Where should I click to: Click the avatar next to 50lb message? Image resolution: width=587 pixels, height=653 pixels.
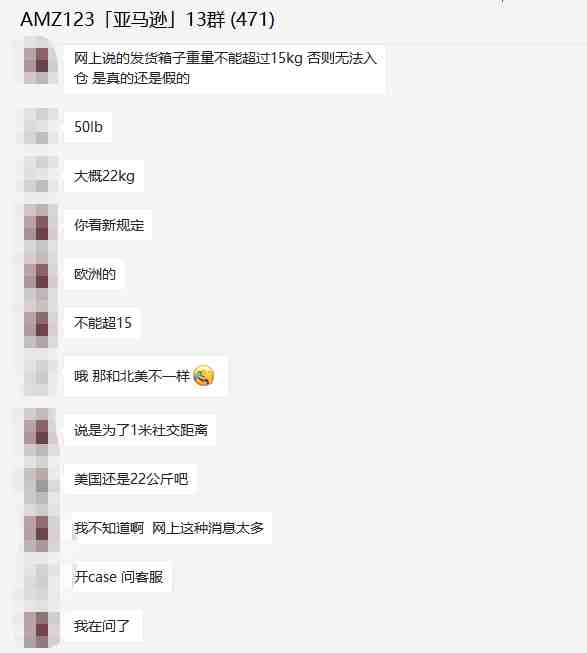tap(41, 126)
